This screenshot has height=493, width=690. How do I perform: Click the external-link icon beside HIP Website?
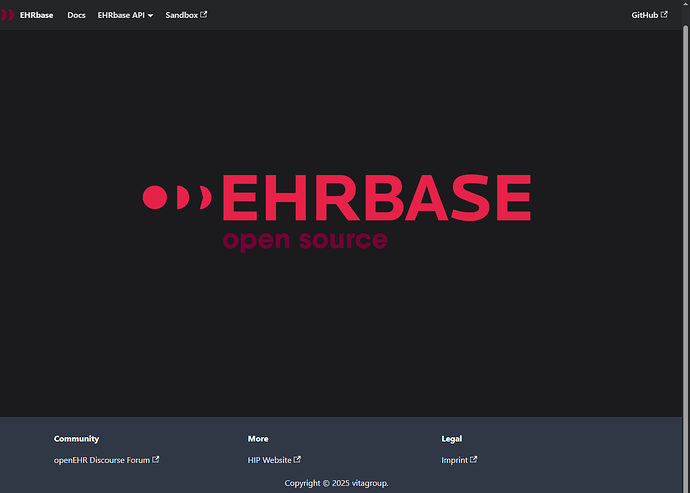(x=297, y=460)
